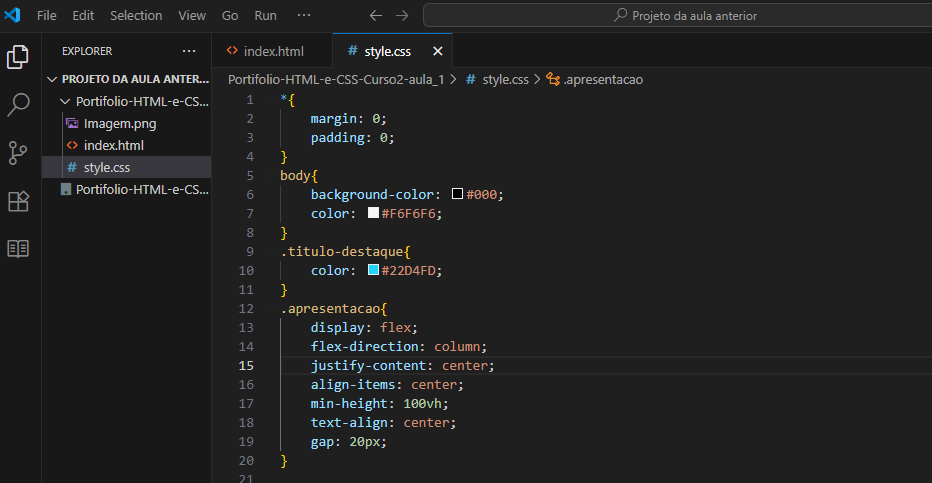The height and width of the screenshot is (483, 932).
Task: Go back with the left arrow
Action: click(x=376, y=15)
